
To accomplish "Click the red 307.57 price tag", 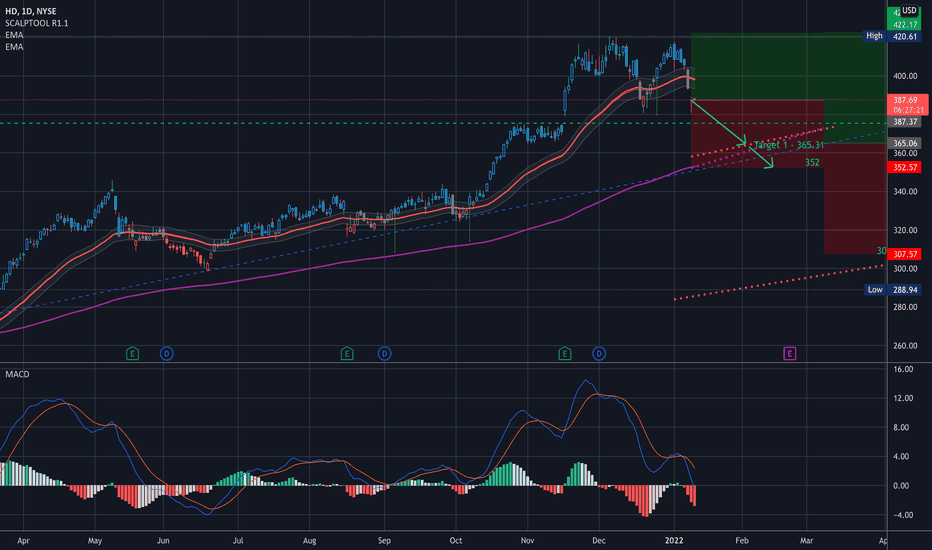I will coord(905,254).
